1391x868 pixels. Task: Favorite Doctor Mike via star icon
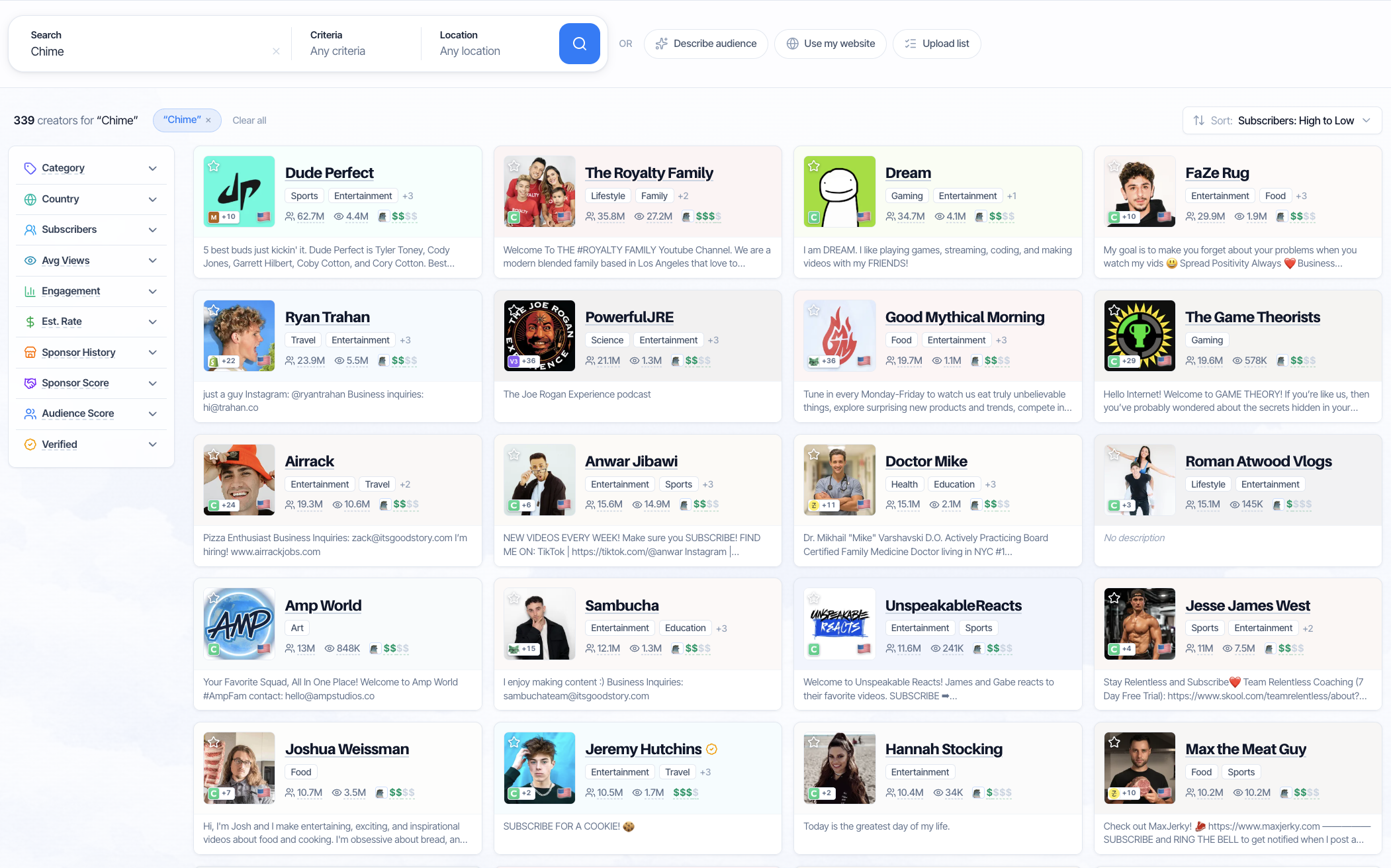coord(814,454)
